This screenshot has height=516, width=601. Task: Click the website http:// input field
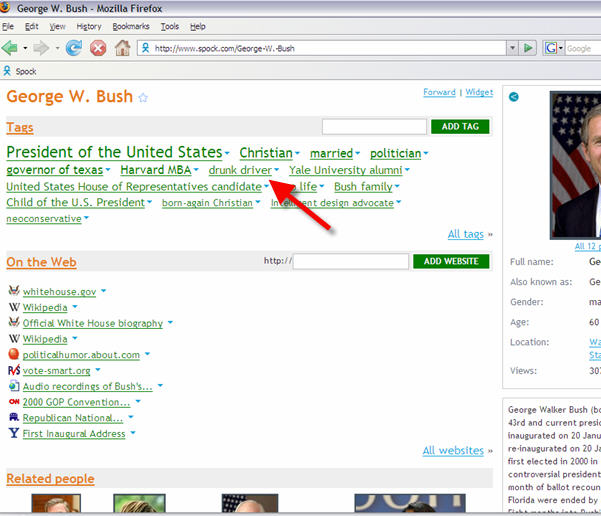[x=351, y=261]
